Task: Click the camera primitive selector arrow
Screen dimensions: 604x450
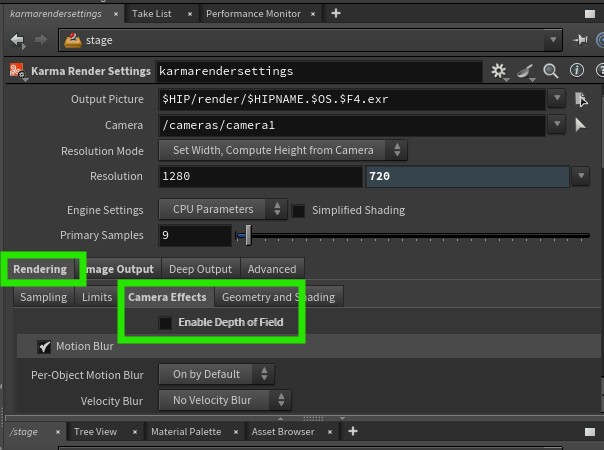Action: (x=581, y=125)
